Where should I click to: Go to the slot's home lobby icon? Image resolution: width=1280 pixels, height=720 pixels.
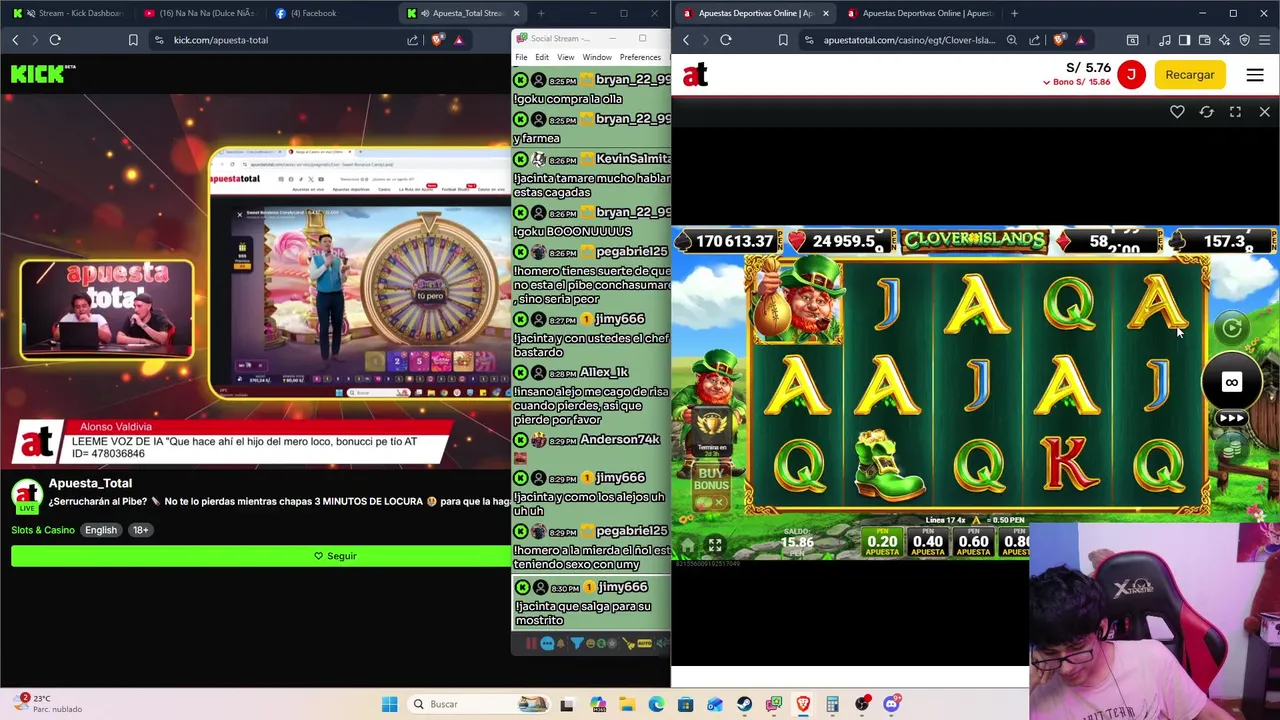click(688, 545)
